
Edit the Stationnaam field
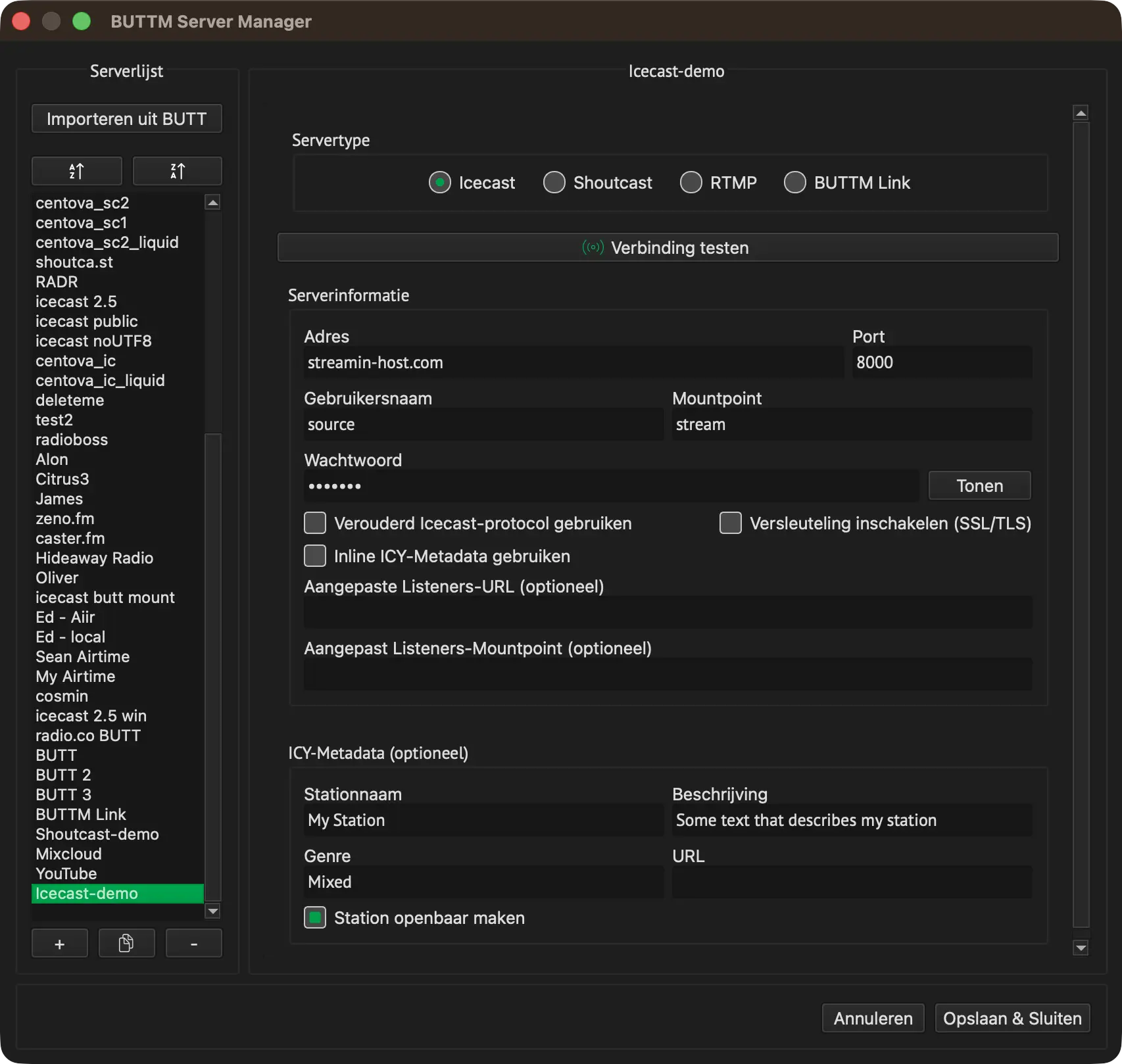tap(484, 820)
